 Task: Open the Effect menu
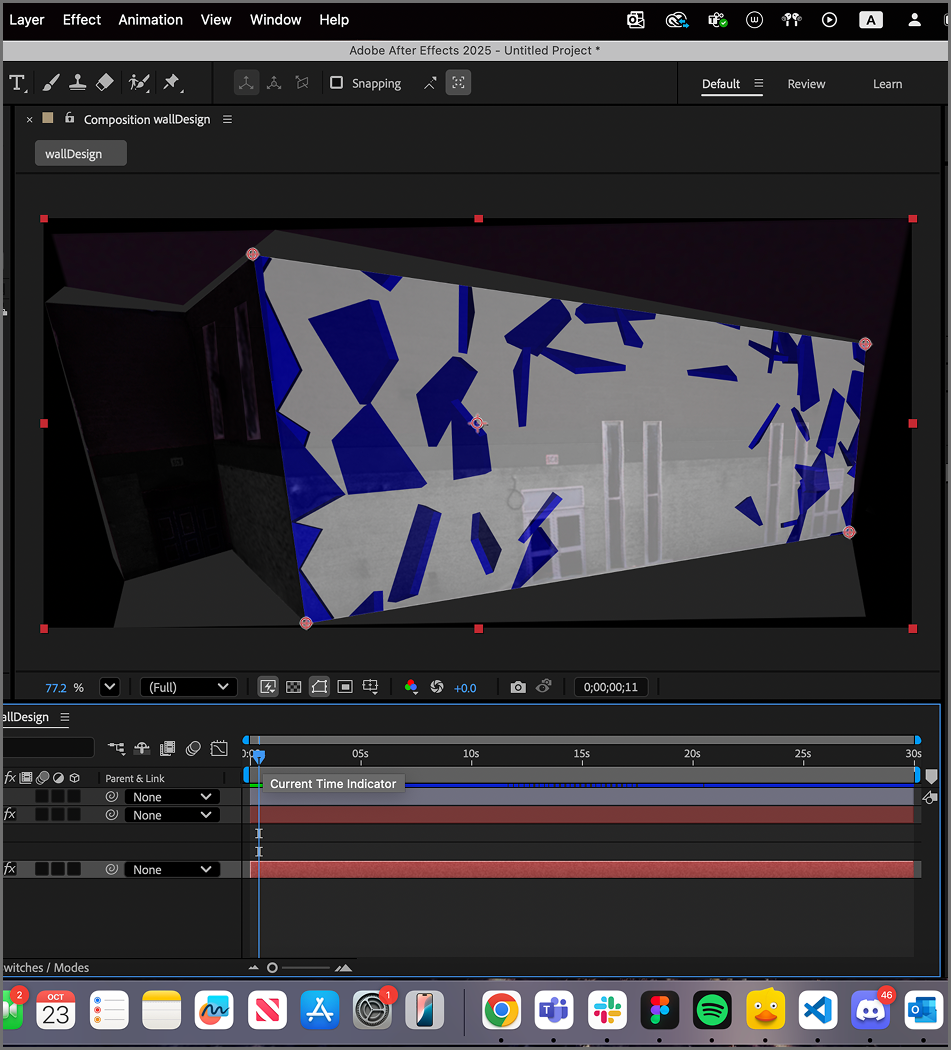click(82, 20)
